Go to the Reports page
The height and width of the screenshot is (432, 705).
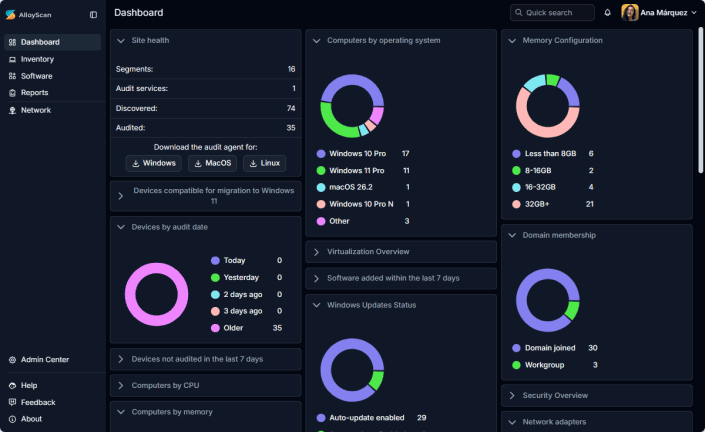[x=52, y=93]
